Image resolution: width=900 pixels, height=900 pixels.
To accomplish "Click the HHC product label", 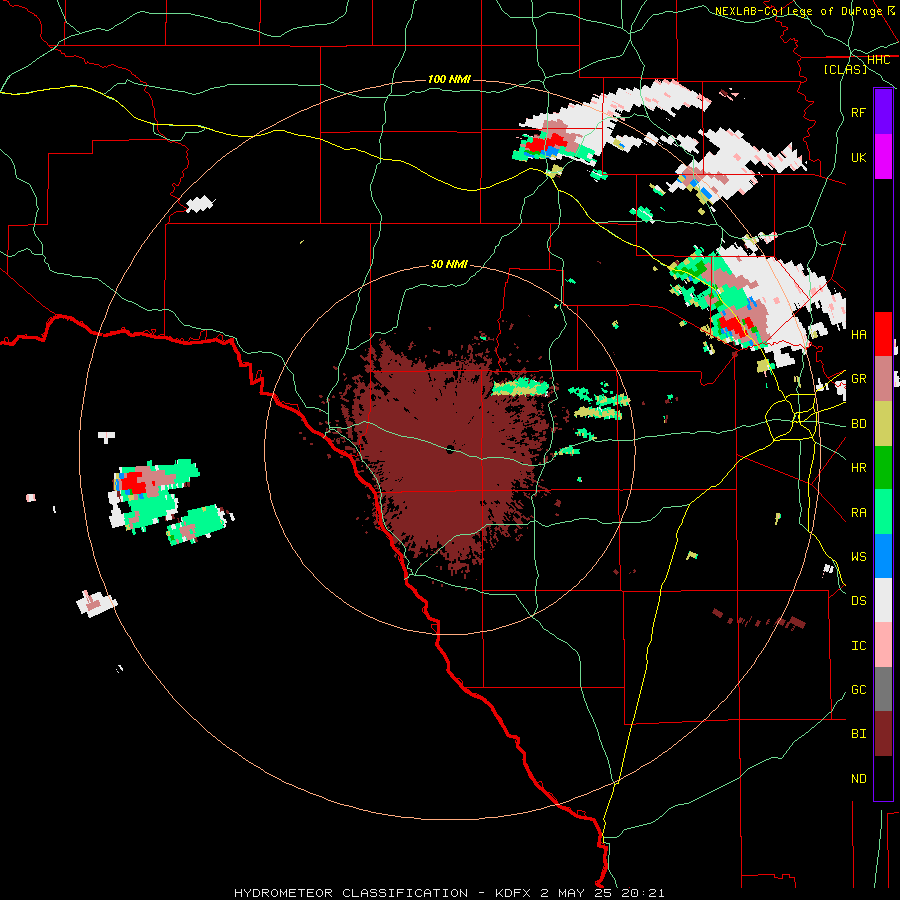I will click(878, 60).
